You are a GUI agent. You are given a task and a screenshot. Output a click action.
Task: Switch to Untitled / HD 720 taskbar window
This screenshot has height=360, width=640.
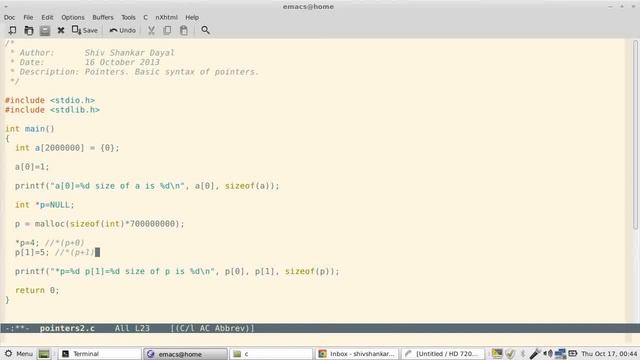coord(443,353)
